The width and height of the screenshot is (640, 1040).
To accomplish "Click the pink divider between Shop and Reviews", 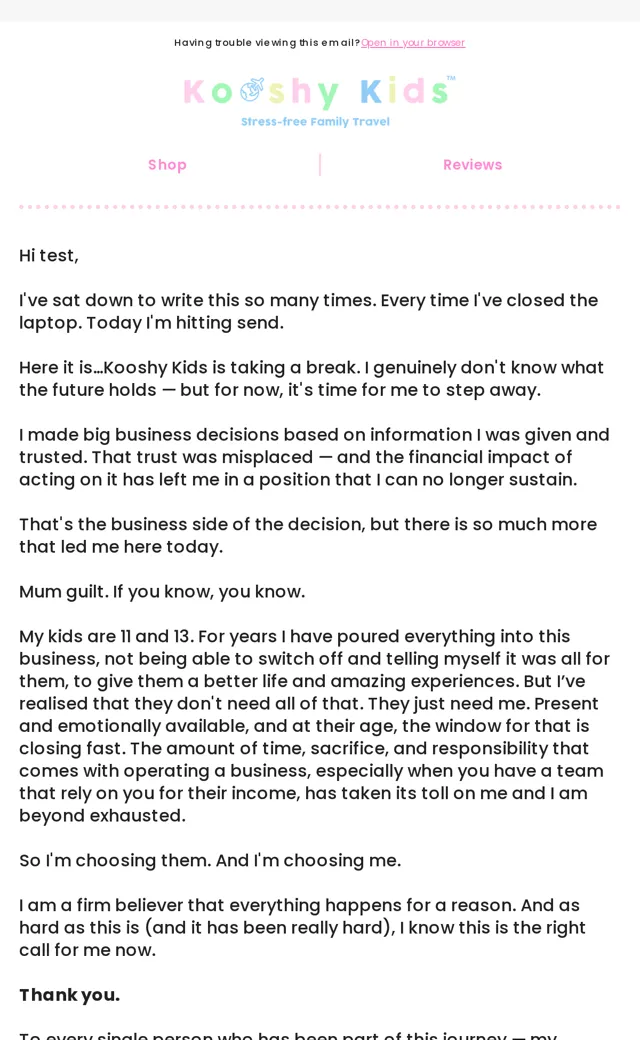I will pos(320,164).
